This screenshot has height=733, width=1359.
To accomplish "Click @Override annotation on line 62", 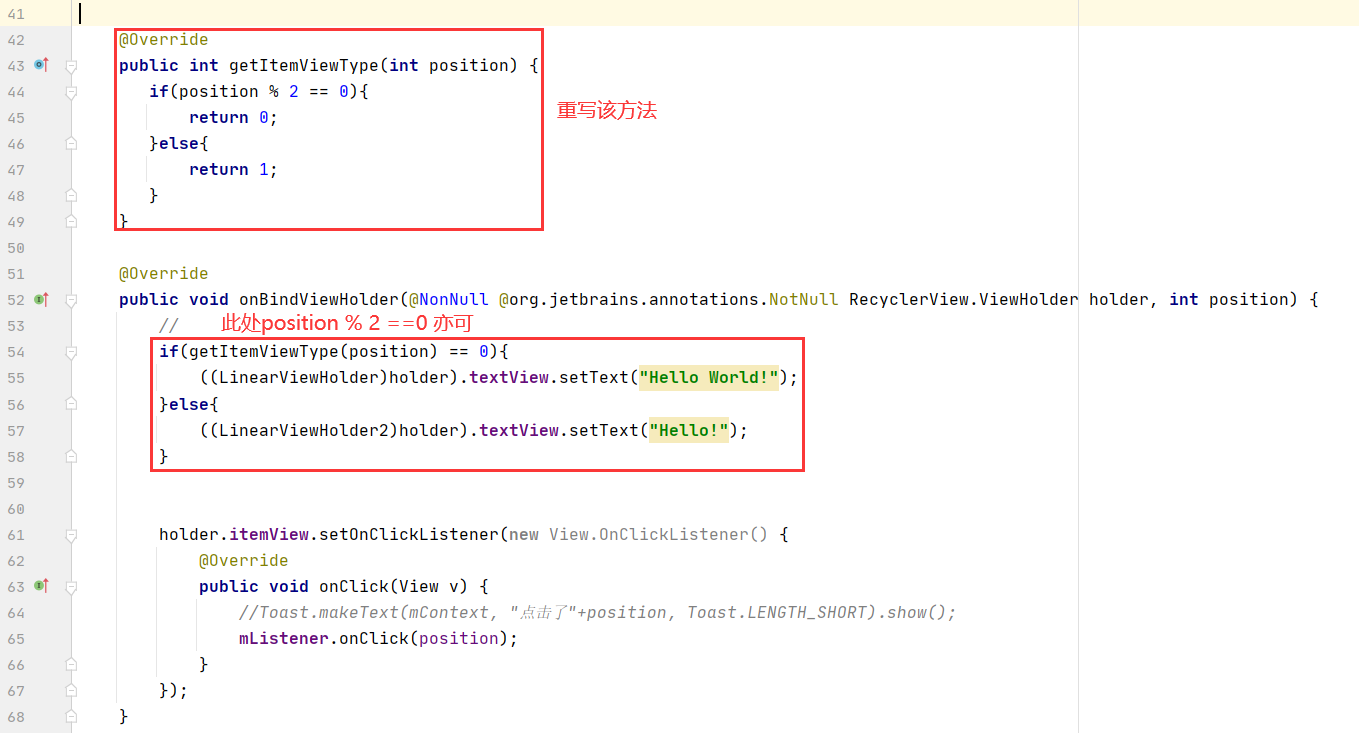I will click(244, 561).
